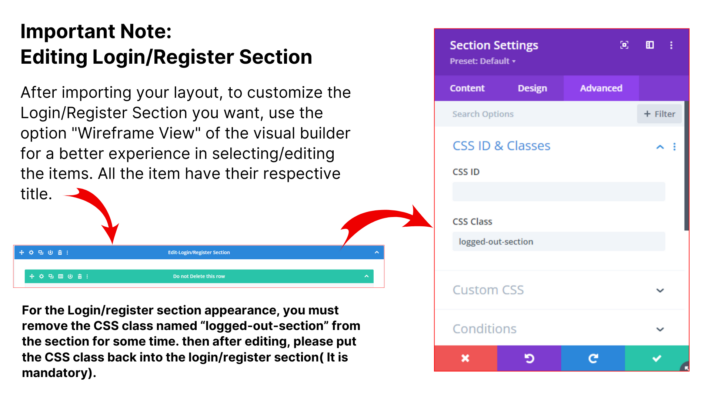Discard changes with the red X button
Image resolution: width=711 pixels, height=400 pixels.
tap(465, 358)
